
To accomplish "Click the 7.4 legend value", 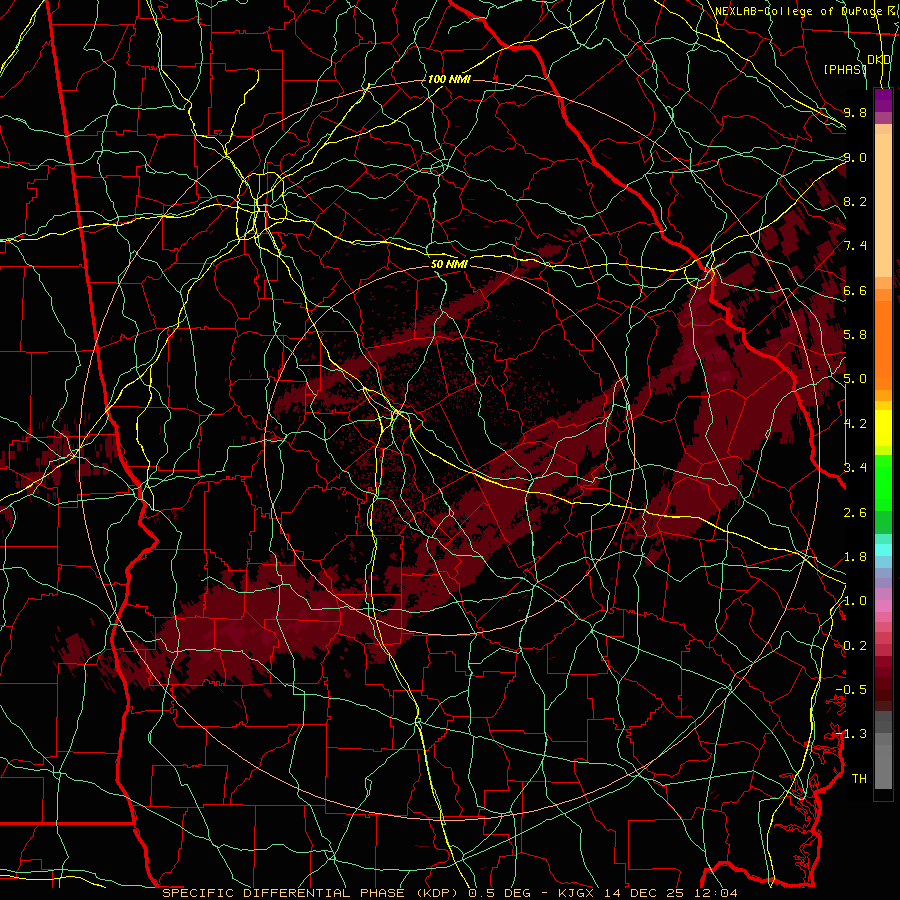I will click(x=855, y=246).
